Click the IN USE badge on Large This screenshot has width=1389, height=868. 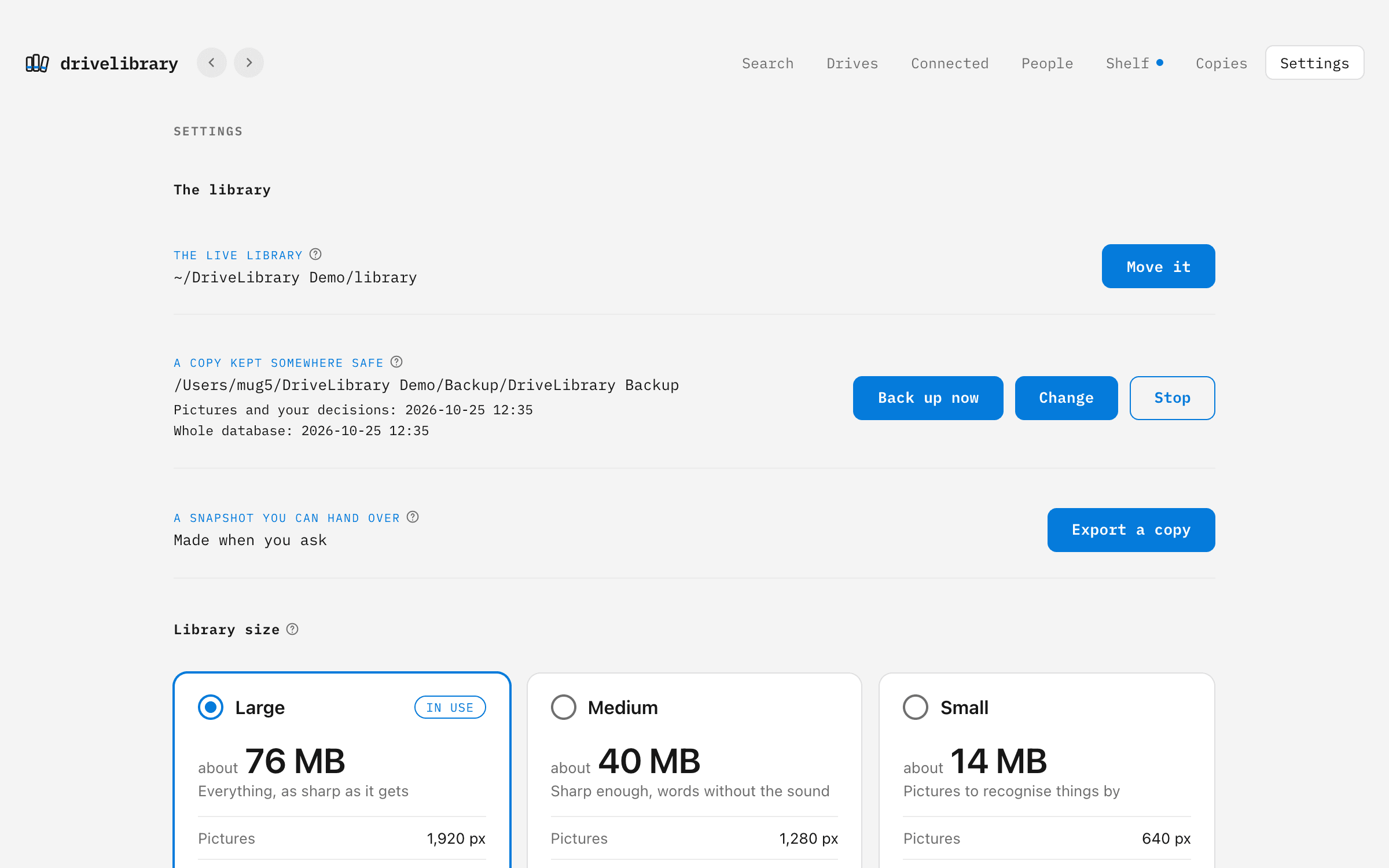(x=450, y=707)
